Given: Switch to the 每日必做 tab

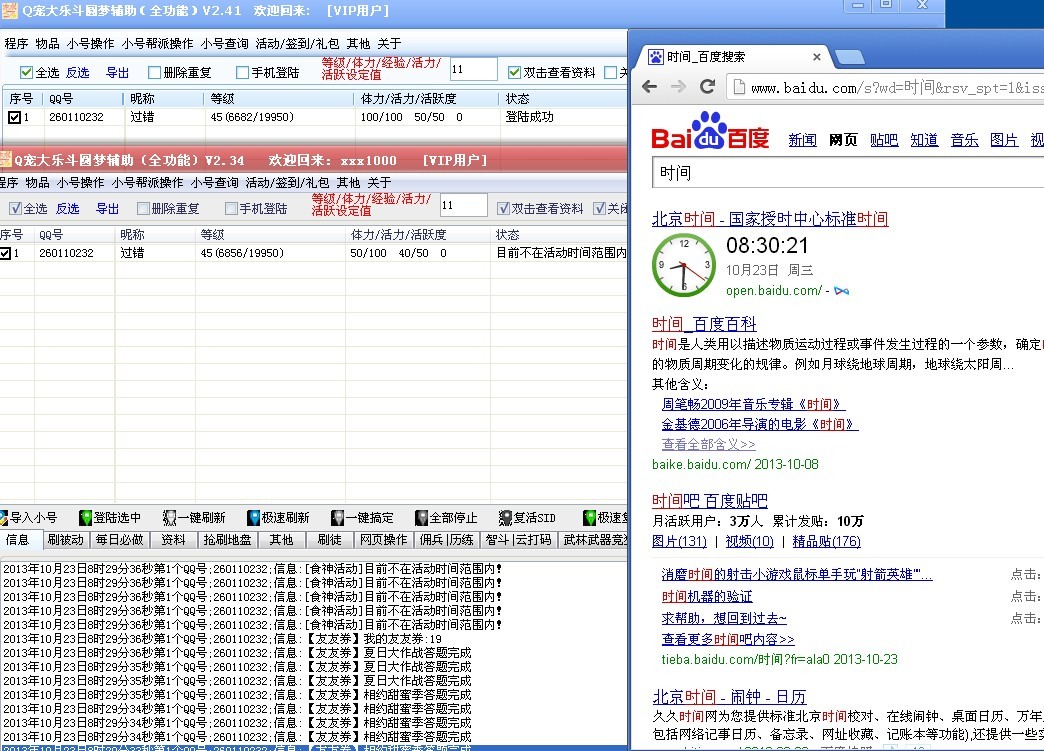Looking at the screenshot, I should 120,540.
